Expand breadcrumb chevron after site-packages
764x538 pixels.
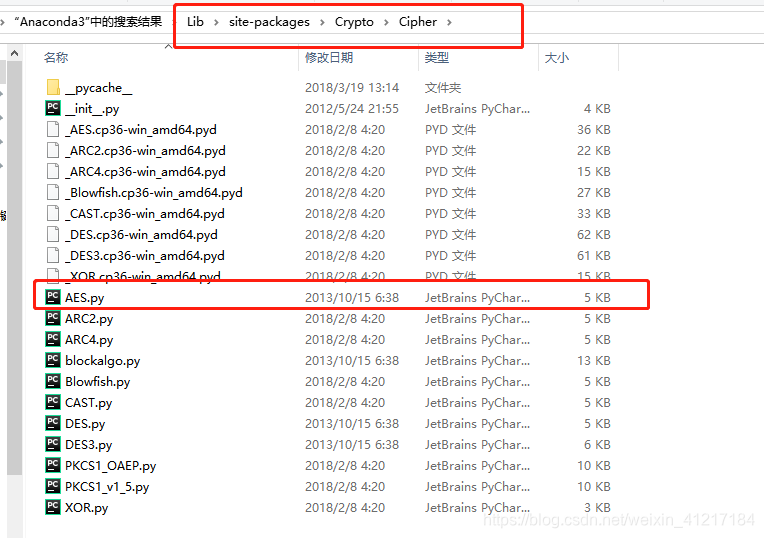pos(322,22)
